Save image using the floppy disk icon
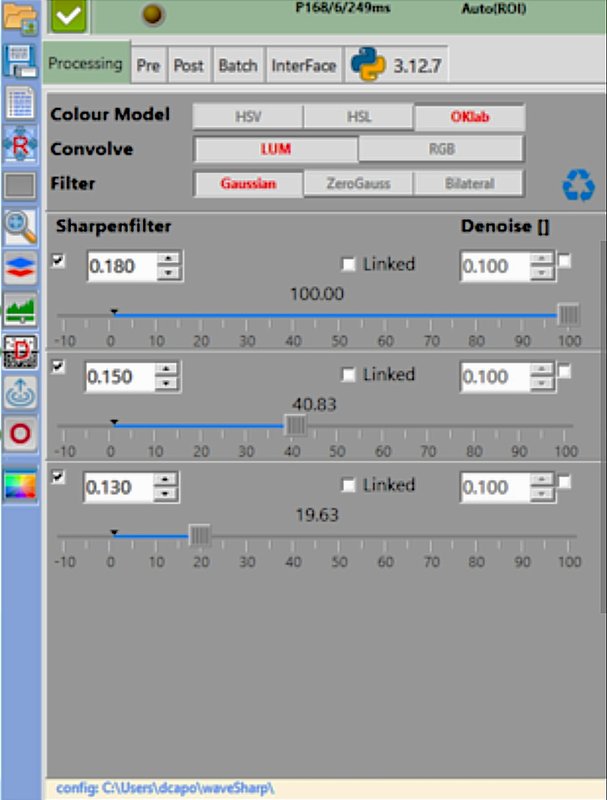Image resolution: width=607 pixels, height=800 pixels. coord(20,61)
